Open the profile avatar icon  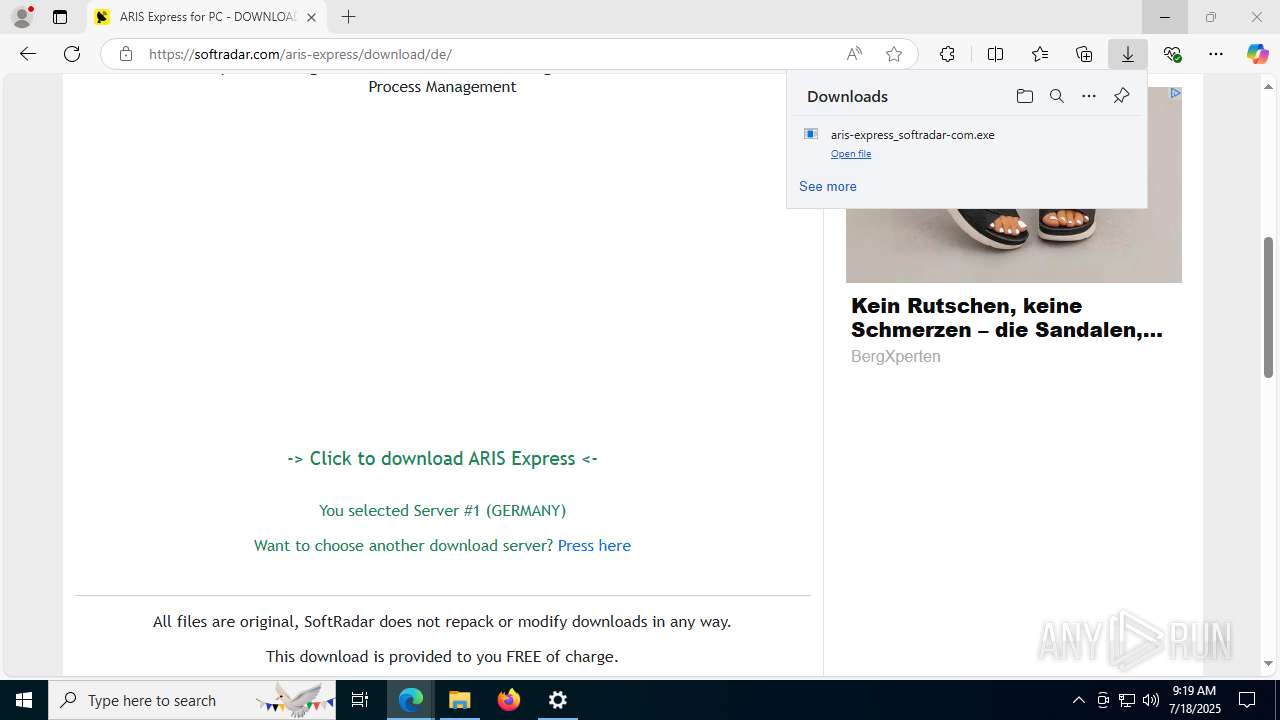coord(22,17)
